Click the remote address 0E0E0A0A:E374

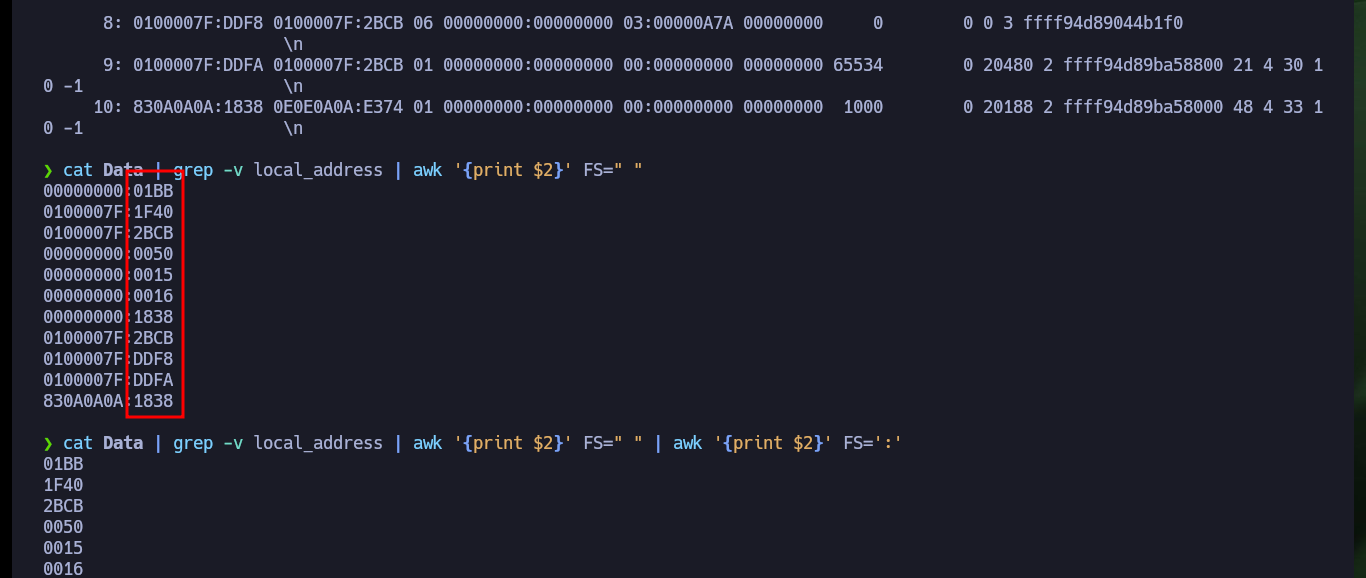coord(338,107)
